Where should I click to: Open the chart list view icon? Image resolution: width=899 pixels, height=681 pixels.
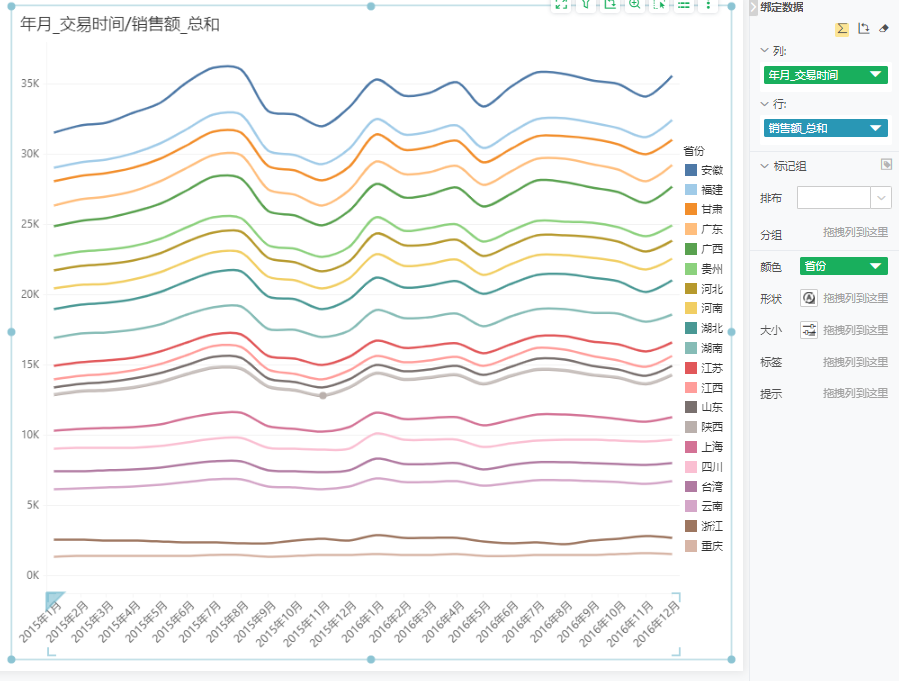[x=683, y=5]
